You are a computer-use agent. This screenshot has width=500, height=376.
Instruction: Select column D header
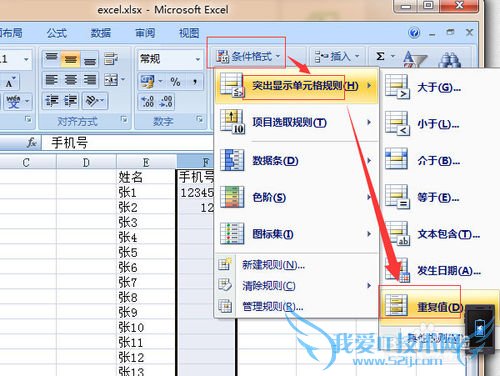(86, 163)
